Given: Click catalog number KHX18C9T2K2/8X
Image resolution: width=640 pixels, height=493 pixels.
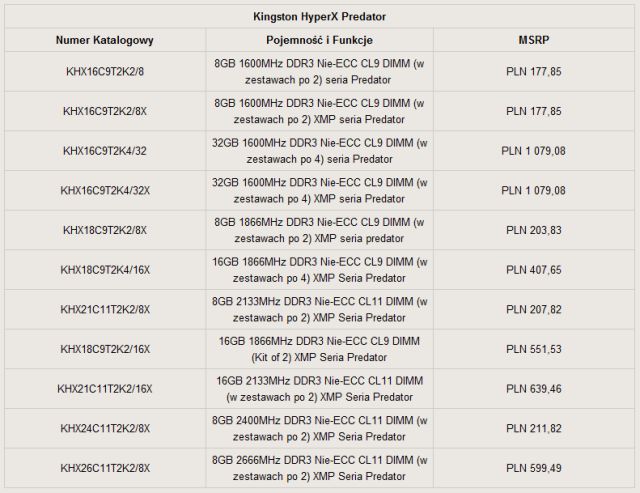Looking at the screenshot, I should tap(105, 230).
